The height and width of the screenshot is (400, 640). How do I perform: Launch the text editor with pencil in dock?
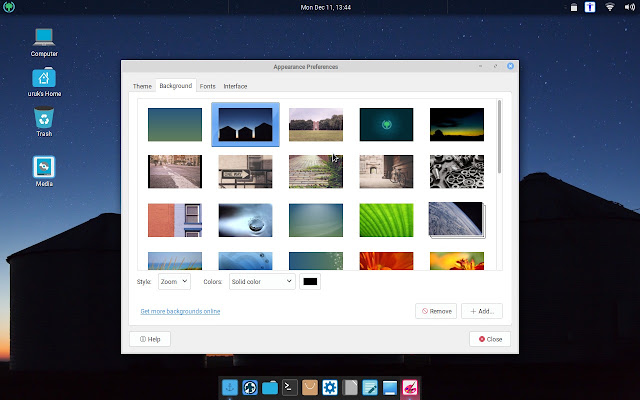click(370, 387)
